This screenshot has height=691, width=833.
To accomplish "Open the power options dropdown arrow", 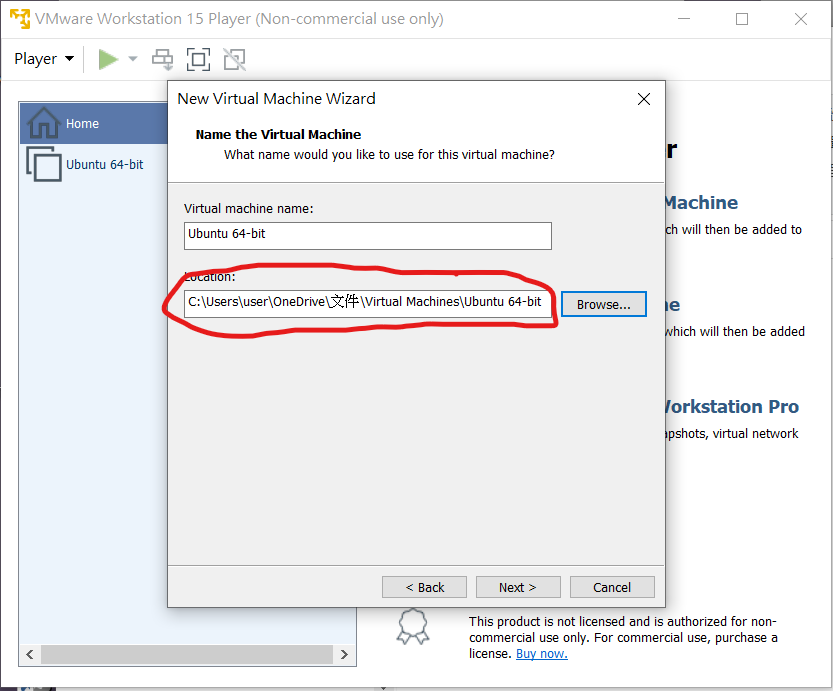I will (133, 59).
